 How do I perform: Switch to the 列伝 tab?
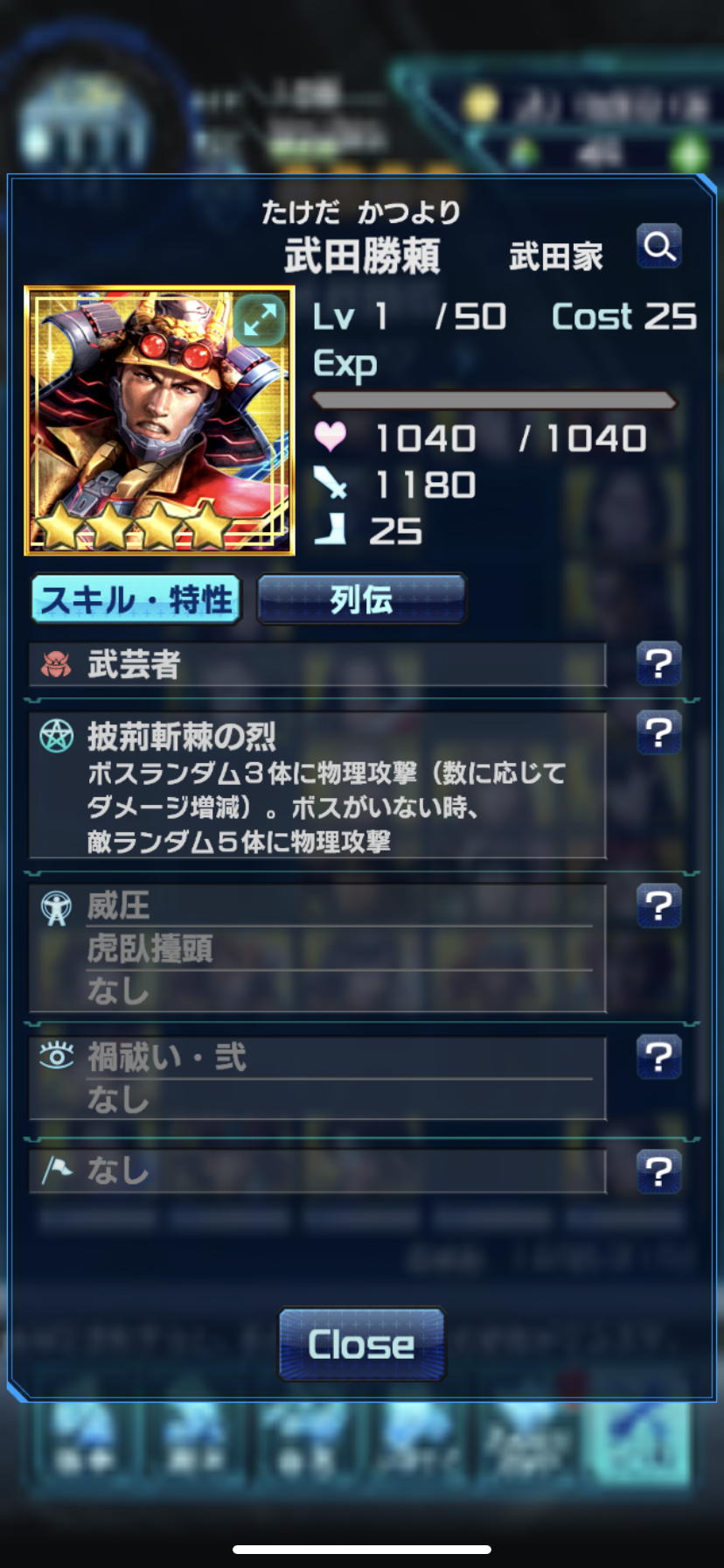[361, 599]
